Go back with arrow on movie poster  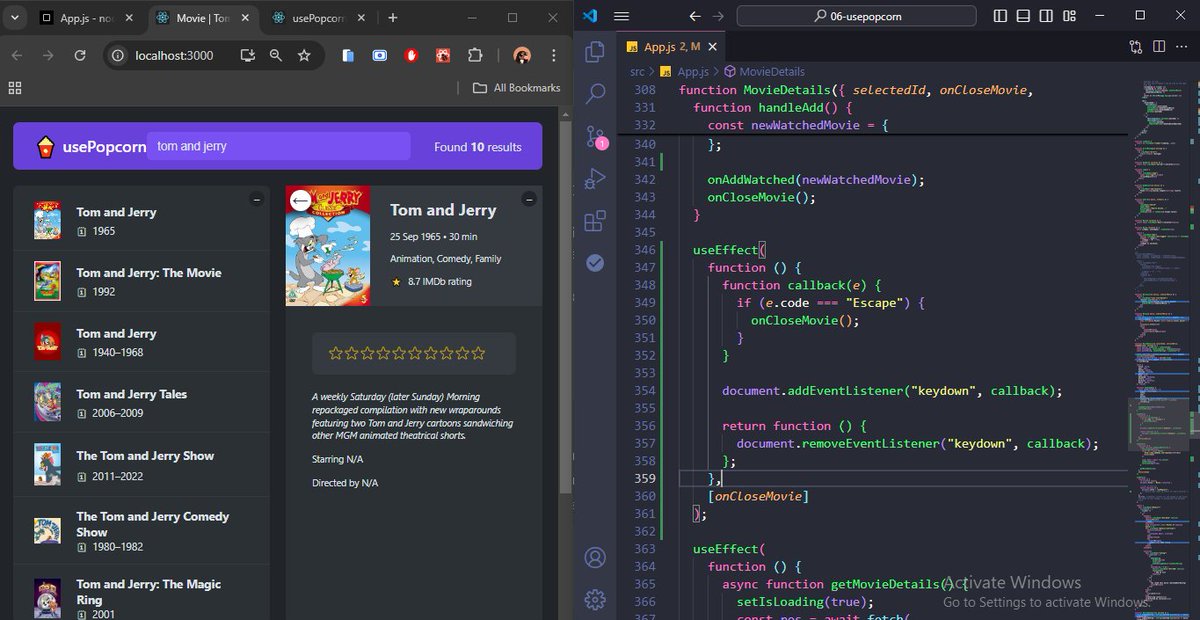point(300,201)
